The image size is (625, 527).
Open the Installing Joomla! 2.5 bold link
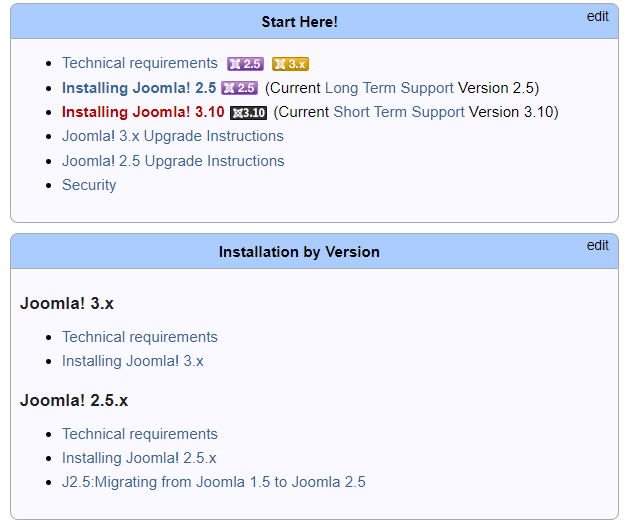point(139,88)
